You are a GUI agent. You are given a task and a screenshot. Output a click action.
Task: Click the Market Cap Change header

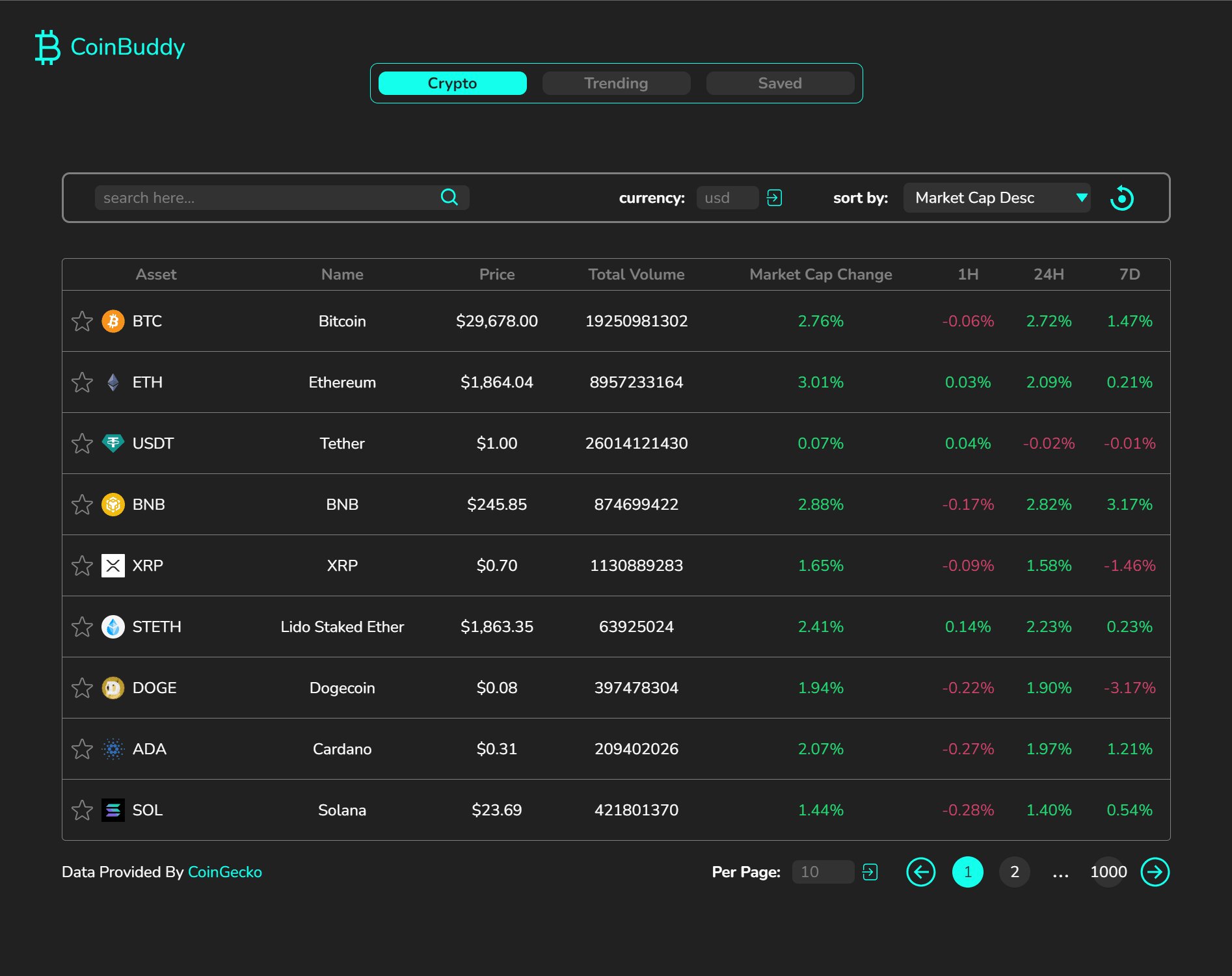821,274
